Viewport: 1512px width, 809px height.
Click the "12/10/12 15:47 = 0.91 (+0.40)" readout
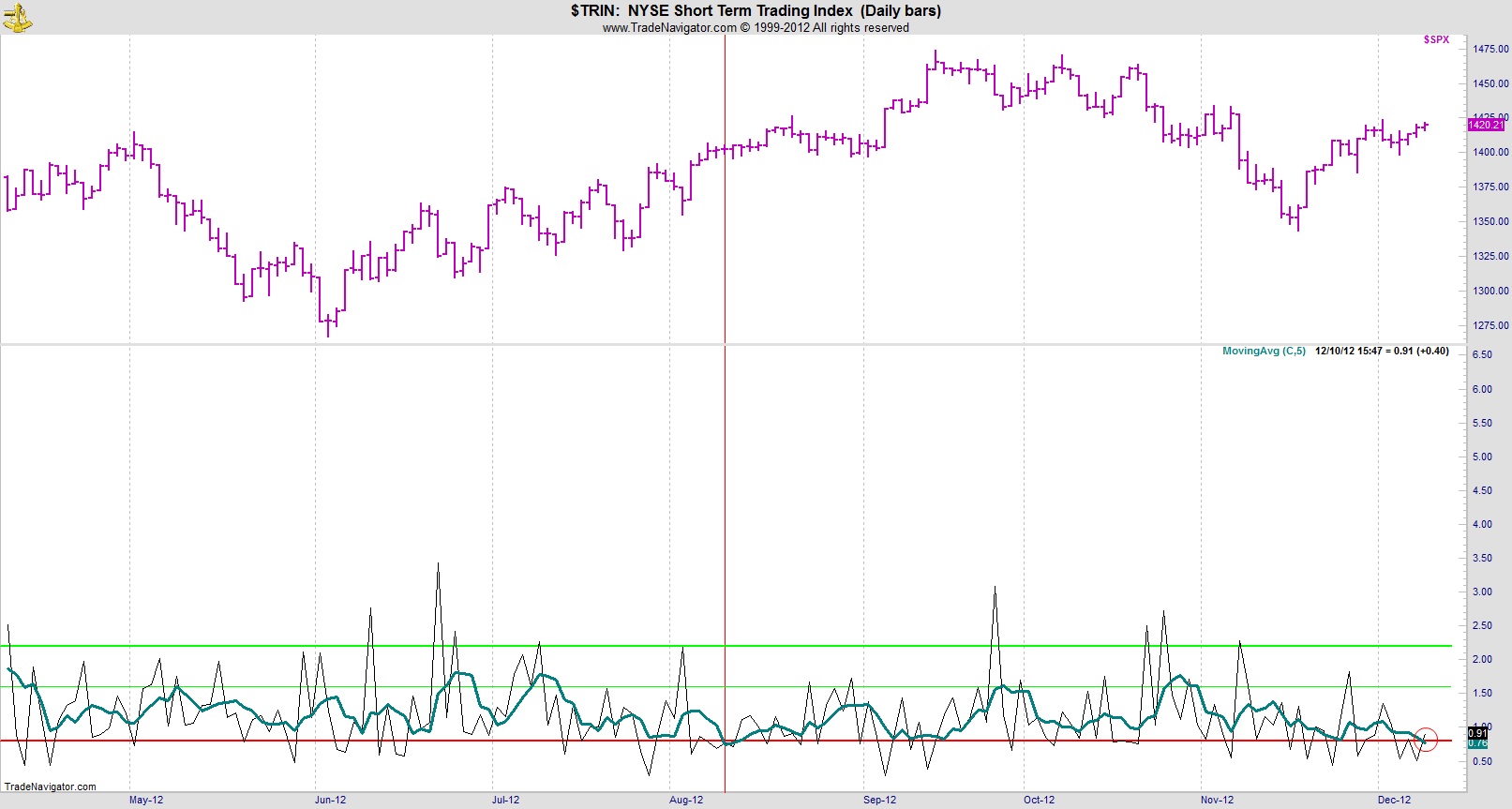(1382, 352)
